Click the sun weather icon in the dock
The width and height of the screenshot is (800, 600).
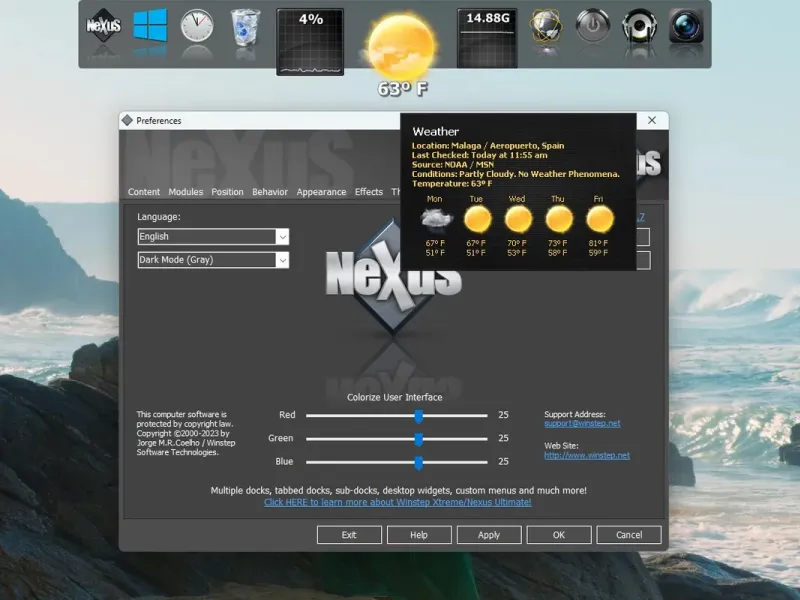pyautogui.click(x=402, y=47)
